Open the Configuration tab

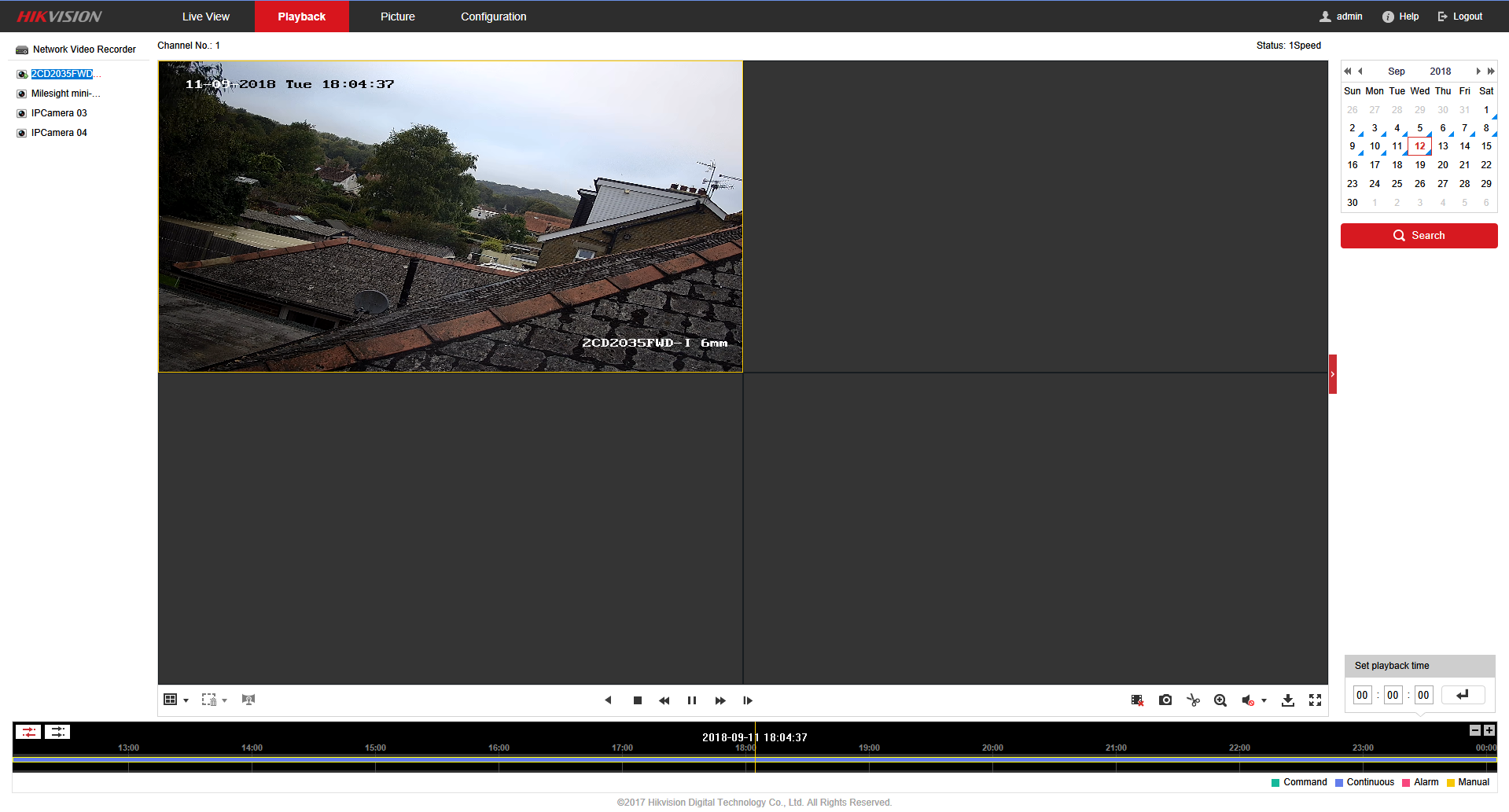494,17
